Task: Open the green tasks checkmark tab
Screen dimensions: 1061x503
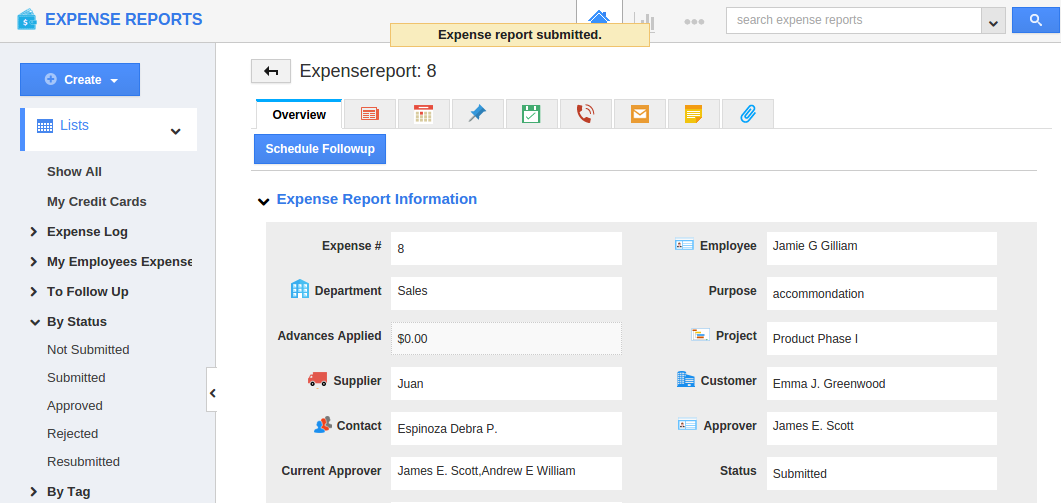Action: [x=531, y=115]
